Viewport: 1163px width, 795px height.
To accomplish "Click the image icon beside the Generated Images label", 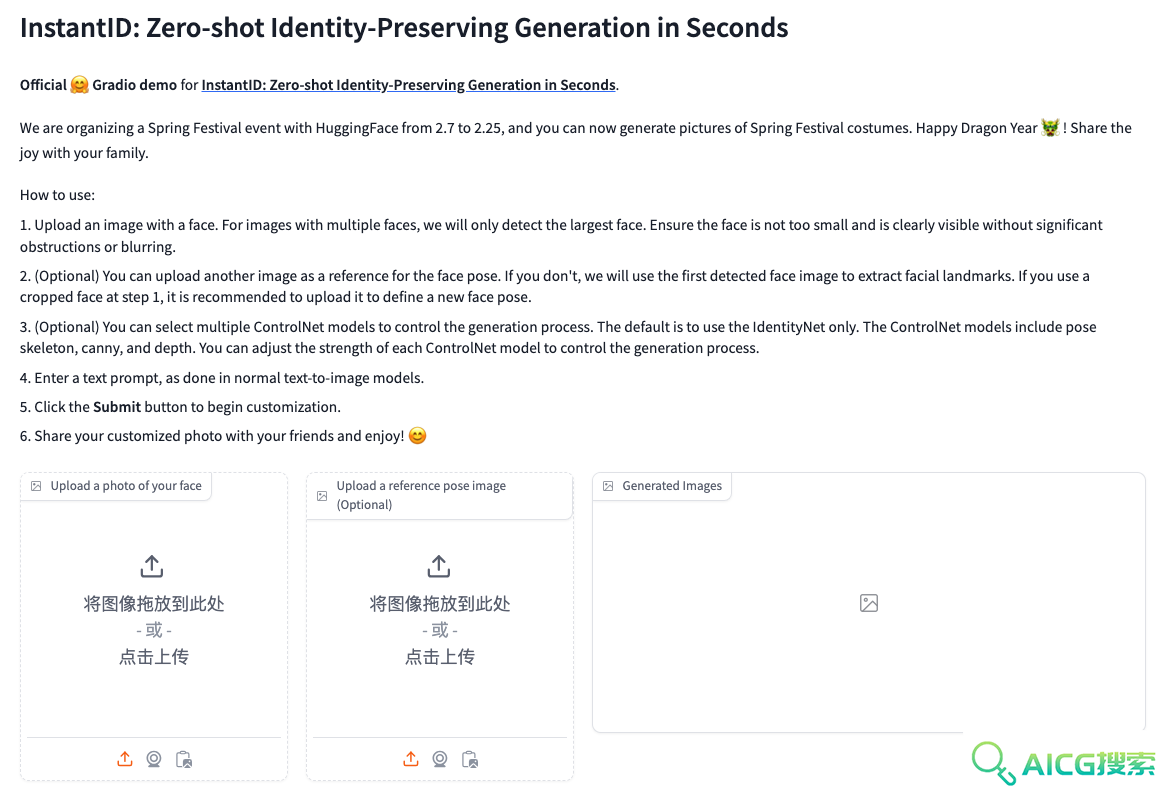I will pyautogui.click(x=608, y=486).
